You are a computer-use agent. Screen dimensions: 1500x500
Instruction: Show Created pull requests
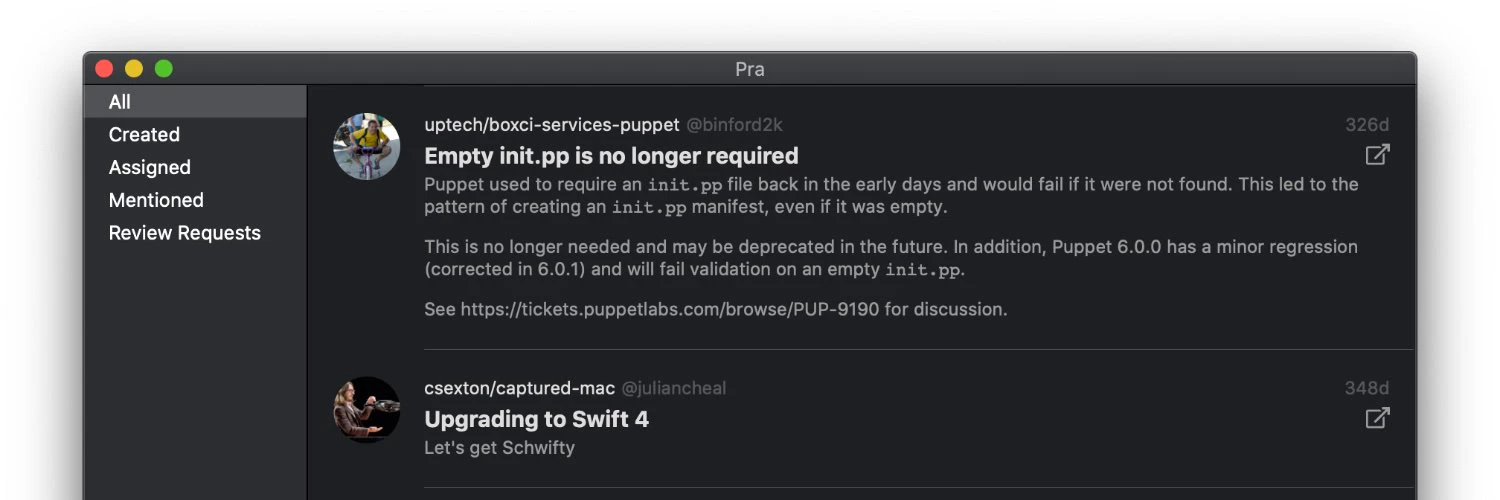pyautogui.click(x=144, y=135)
